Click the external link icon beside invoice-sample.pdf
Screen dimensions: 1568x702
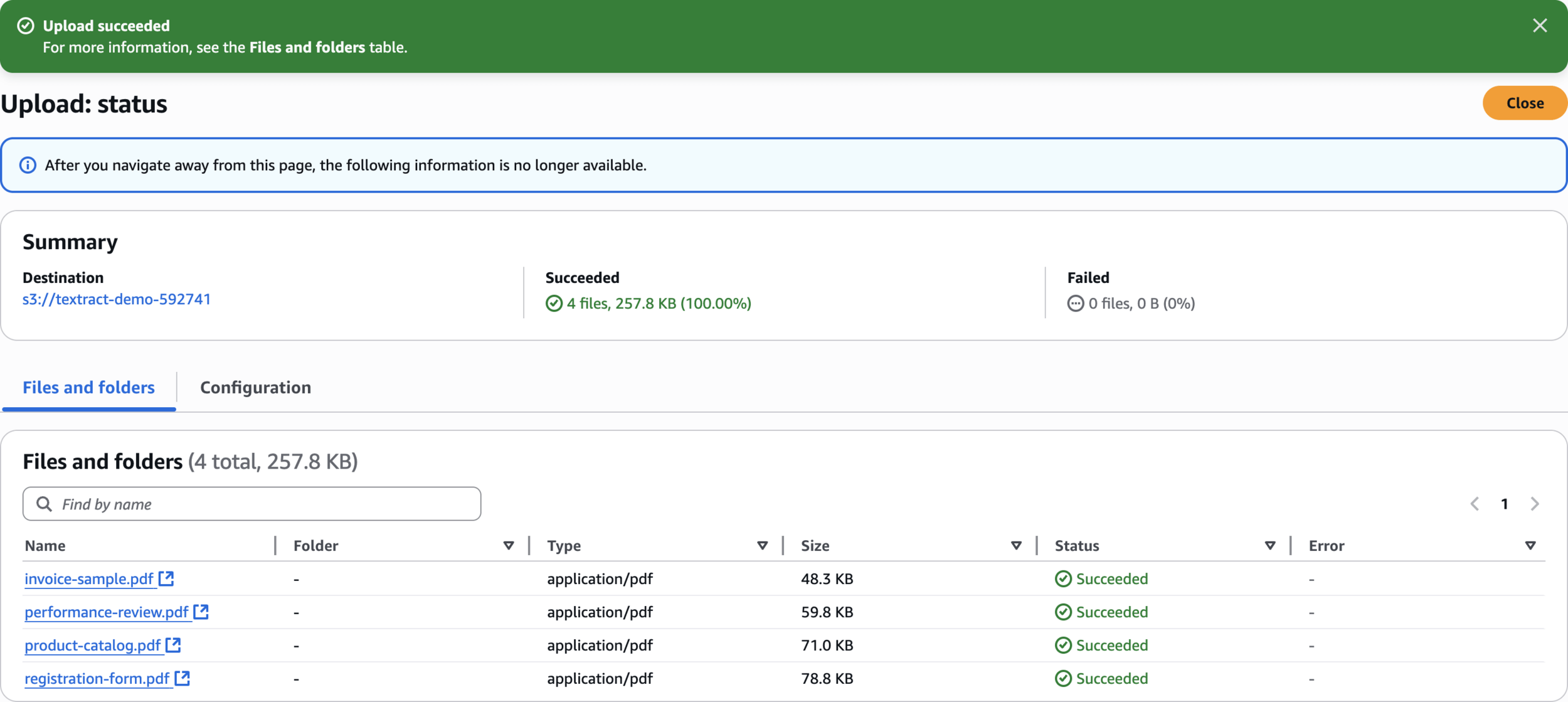coord(166,578)
